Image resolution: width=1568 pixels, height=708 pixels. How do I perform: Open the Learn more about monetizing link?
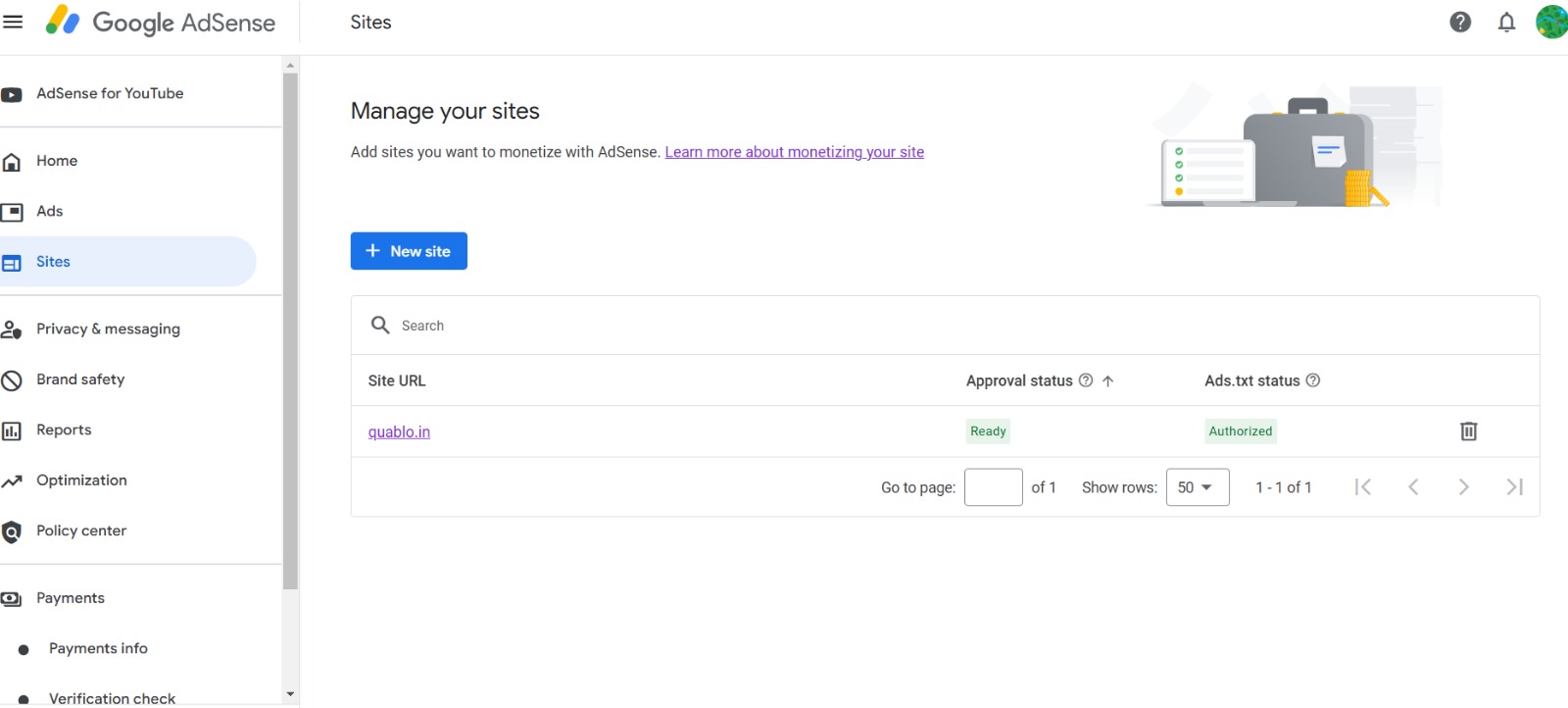click(795, 152)
